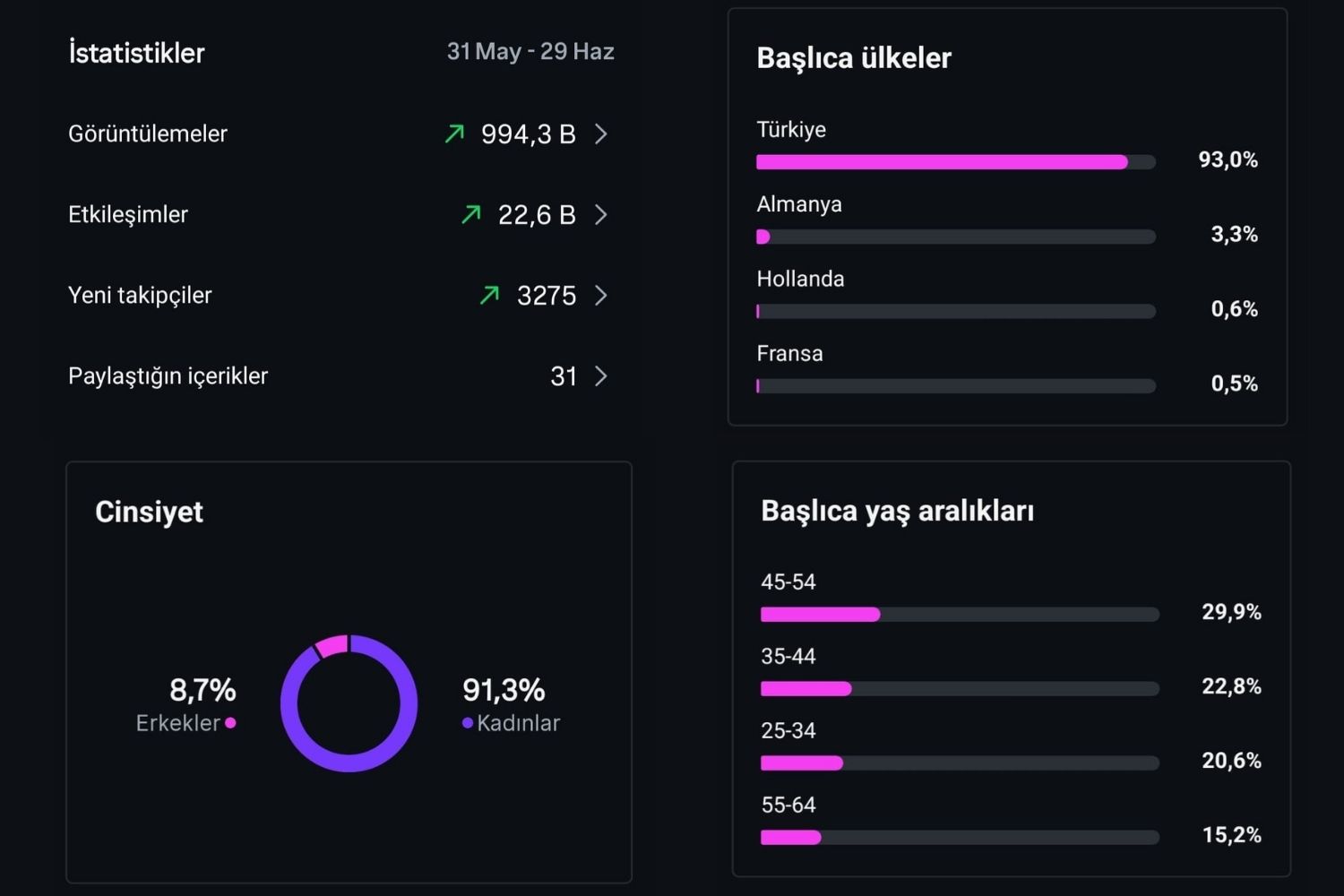Open the Görüntülemeler statistics row

[340, 134]
